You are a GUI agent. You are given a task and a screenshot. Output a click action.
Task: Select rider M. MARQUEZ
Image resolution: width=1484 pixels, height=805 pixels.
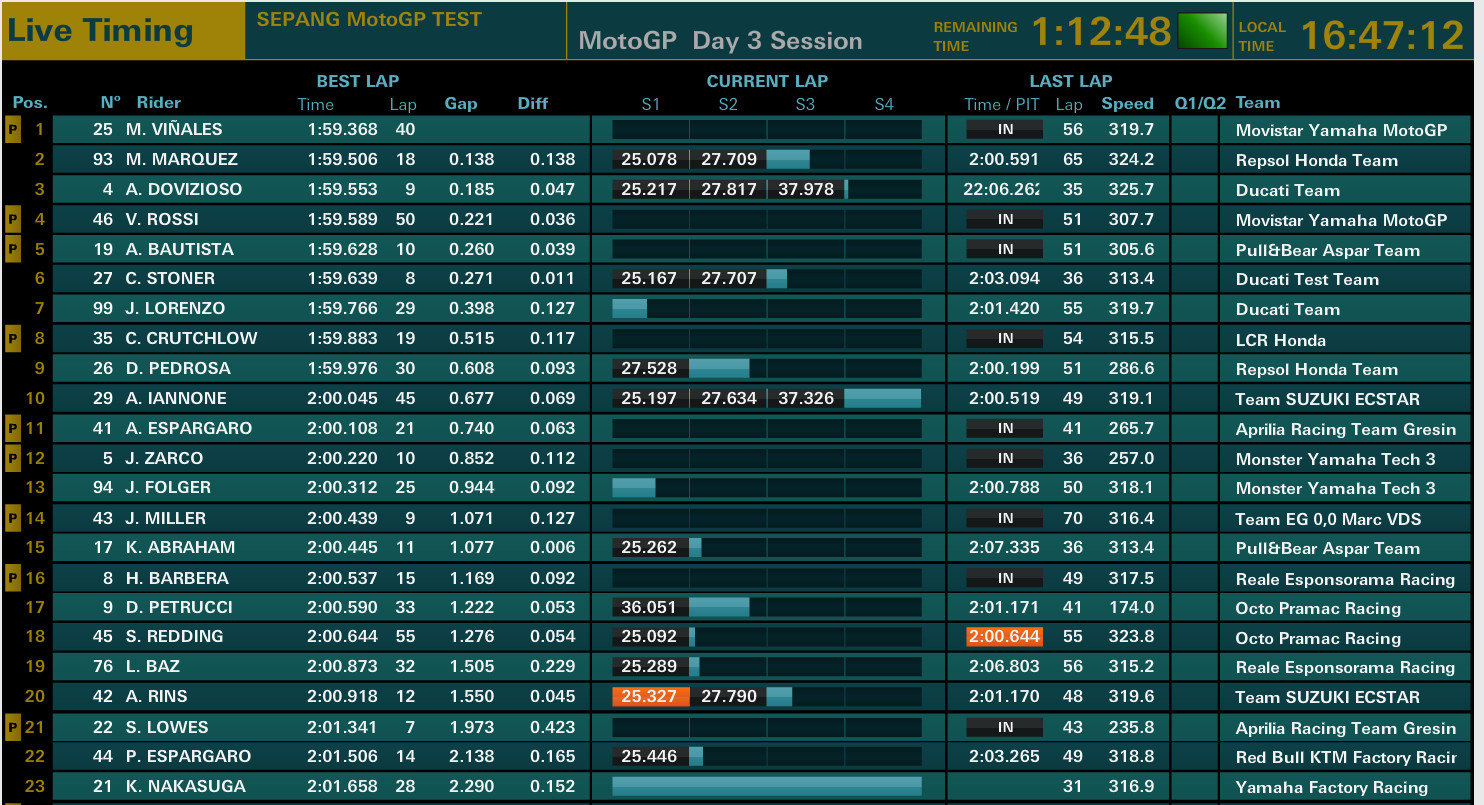point(182,159)
